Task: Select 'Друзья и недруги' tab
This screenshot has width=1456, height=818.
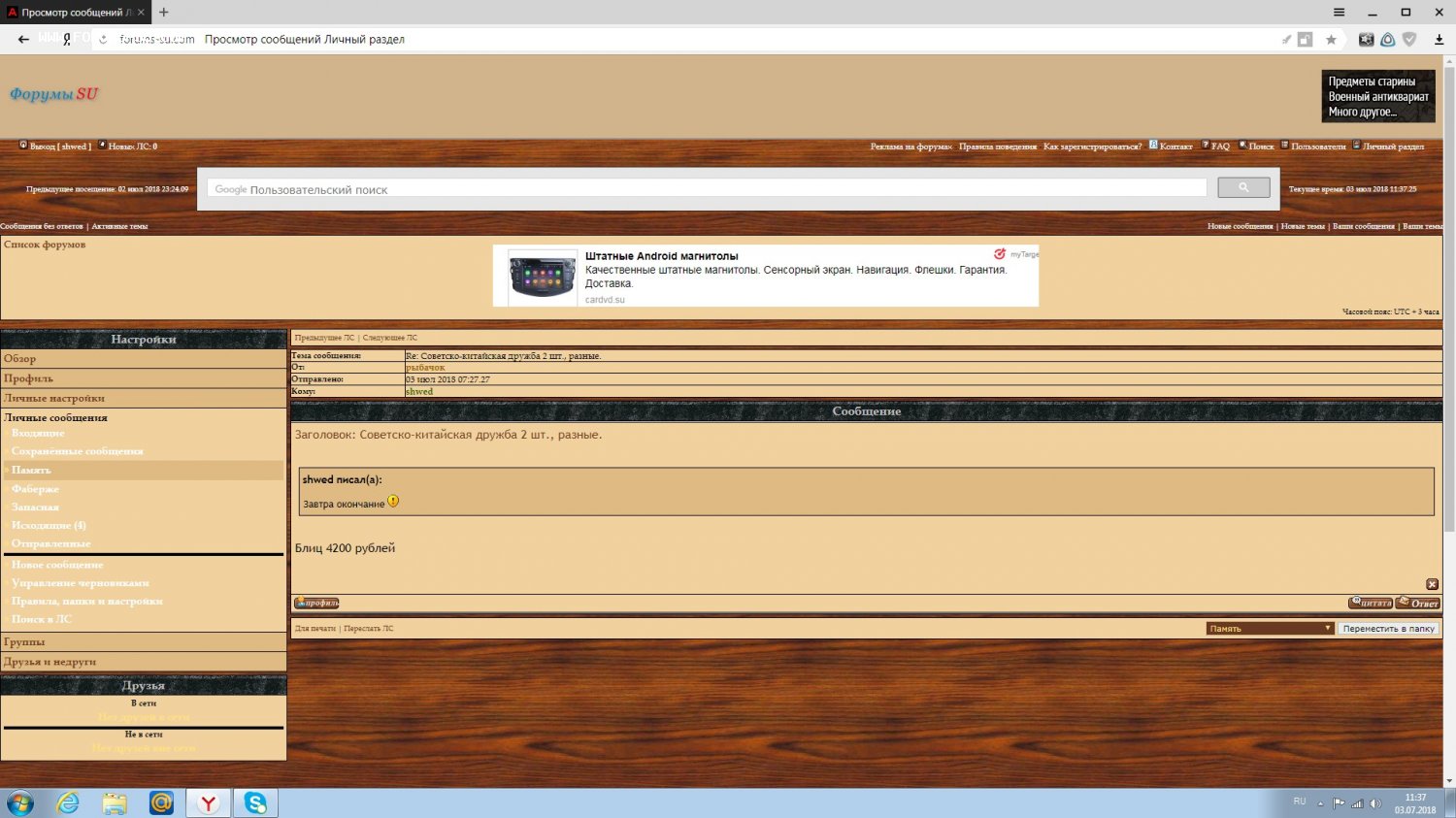Action: (x=144, y=662)
